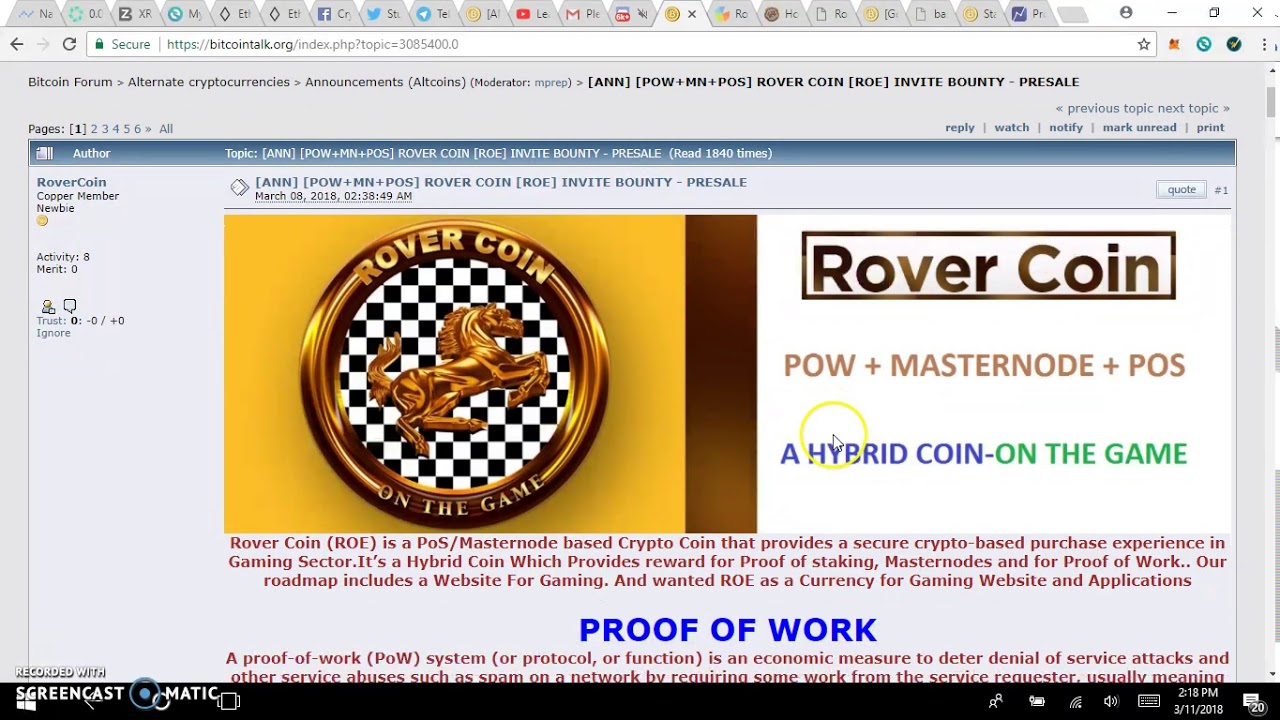Switch to the YouTube Le tab
This screenshot has height=720, width=1280.
(534, 14)
